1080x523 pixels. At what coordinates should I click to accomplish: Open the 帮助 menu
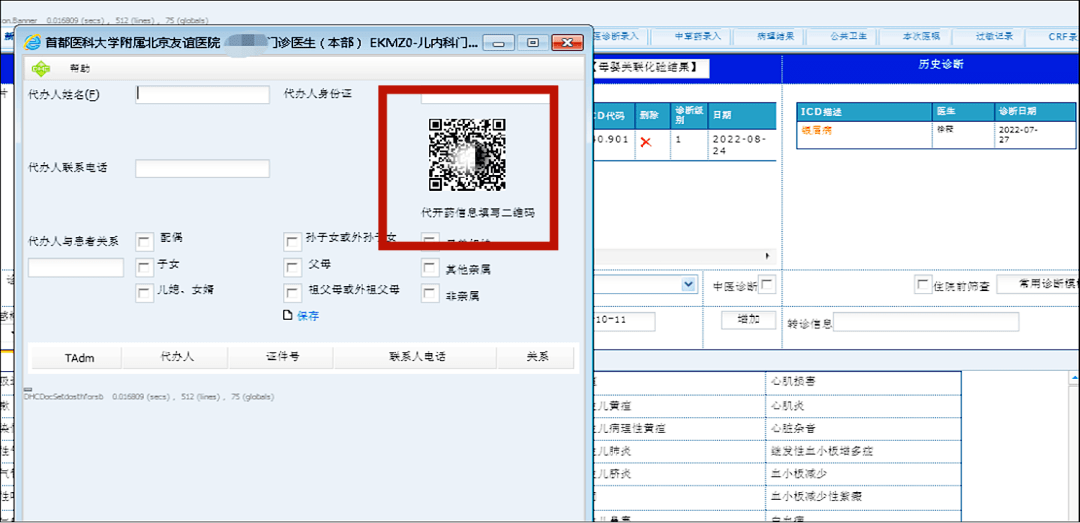click(79, 68)
